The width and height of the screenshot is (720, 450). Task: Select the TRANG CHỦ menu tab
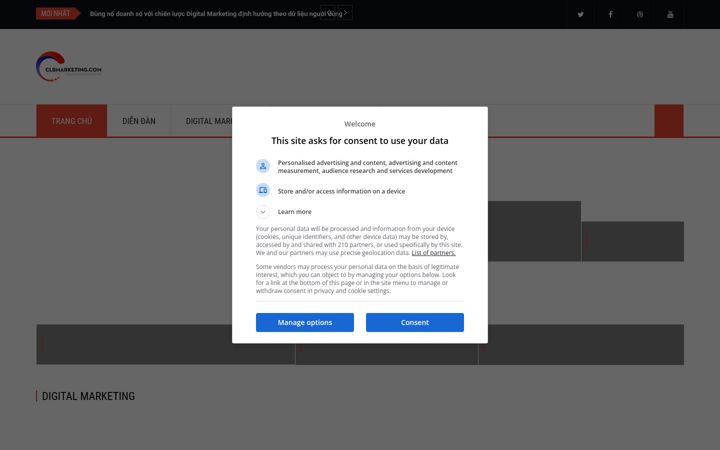click(72, 121)
